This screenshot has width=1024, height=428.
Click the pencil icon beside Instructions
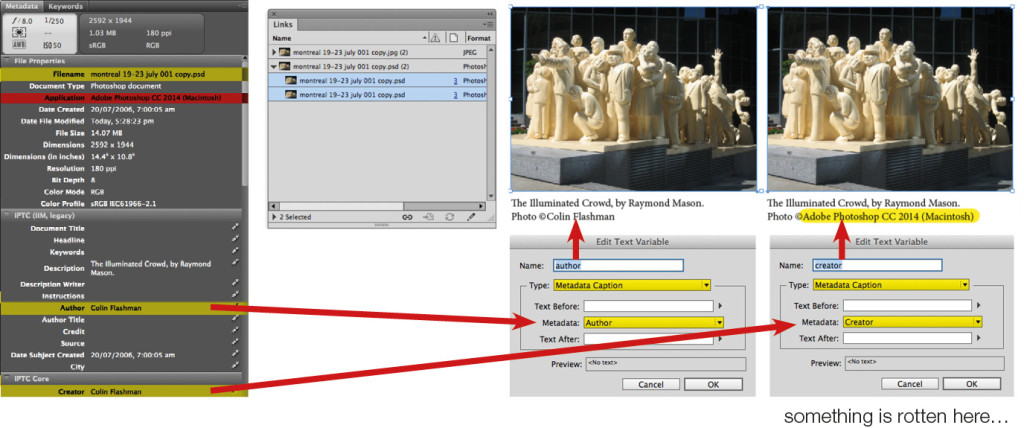[x=235, y=295]
